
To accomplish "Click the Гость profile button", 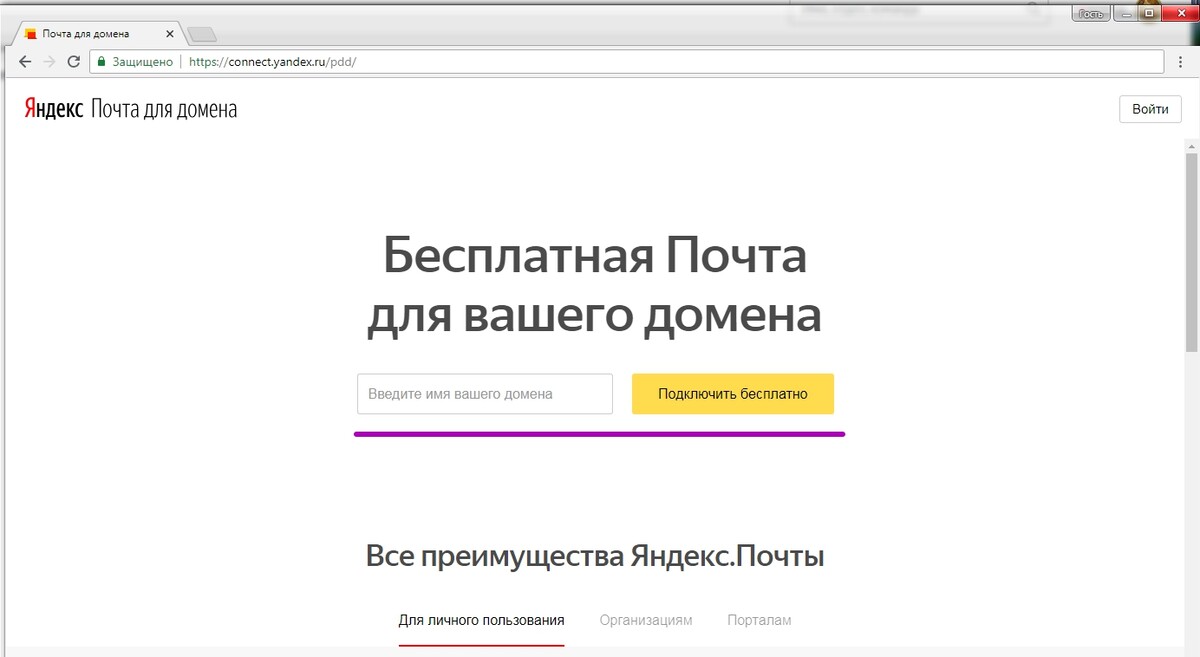I will tap(1089, 13).
